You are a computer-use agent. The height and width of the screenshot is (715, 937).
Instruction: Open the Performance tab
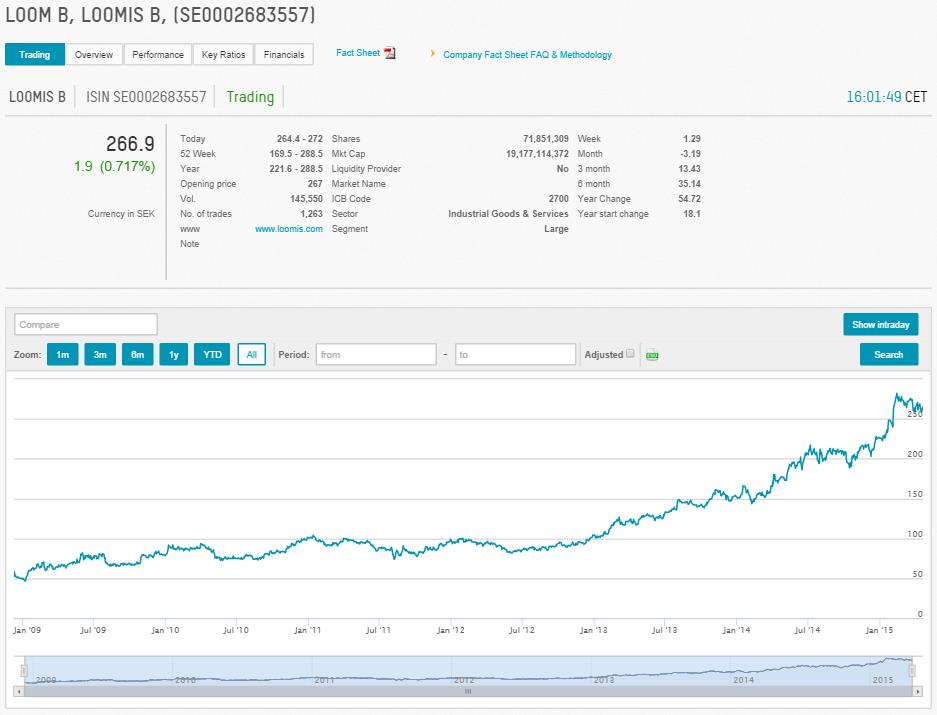tap(158, 54)
